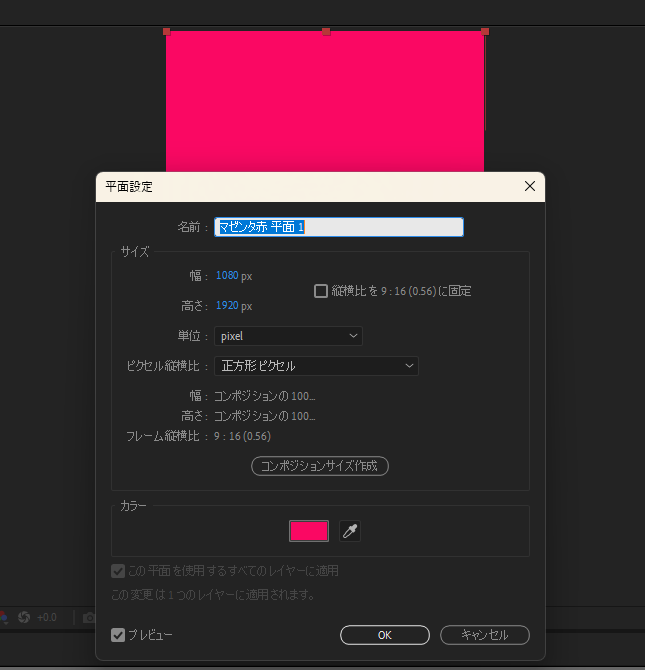Click the 名前 text field

339,227
